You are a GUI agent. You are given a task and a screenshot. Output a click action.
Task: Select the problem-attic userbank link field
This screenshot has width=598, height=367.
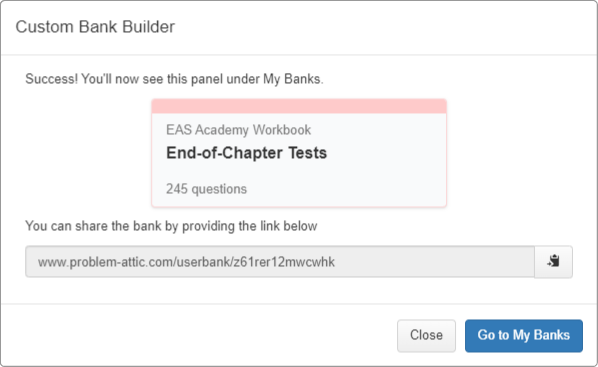pos(280,262)
